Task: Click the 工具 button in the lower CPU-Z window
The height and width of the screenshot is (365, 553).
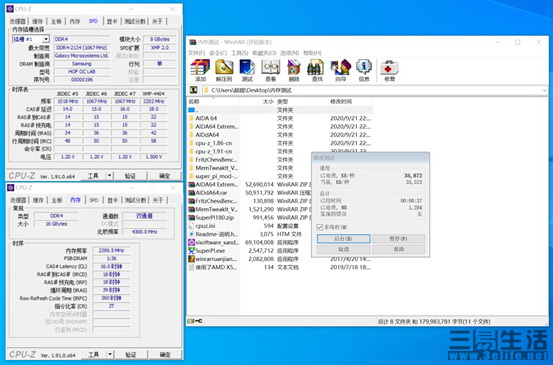Action: coord(93,354)
